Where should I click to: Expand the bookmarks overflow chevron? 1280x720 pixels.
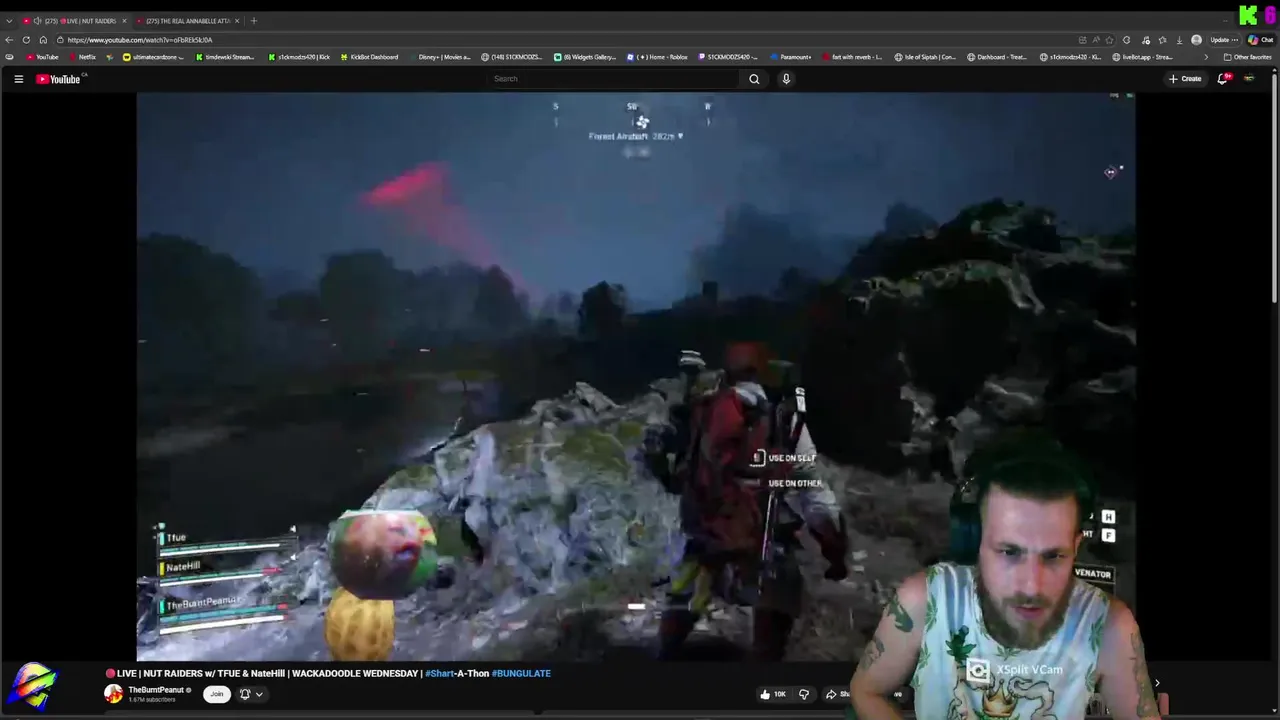point(1205,57)
